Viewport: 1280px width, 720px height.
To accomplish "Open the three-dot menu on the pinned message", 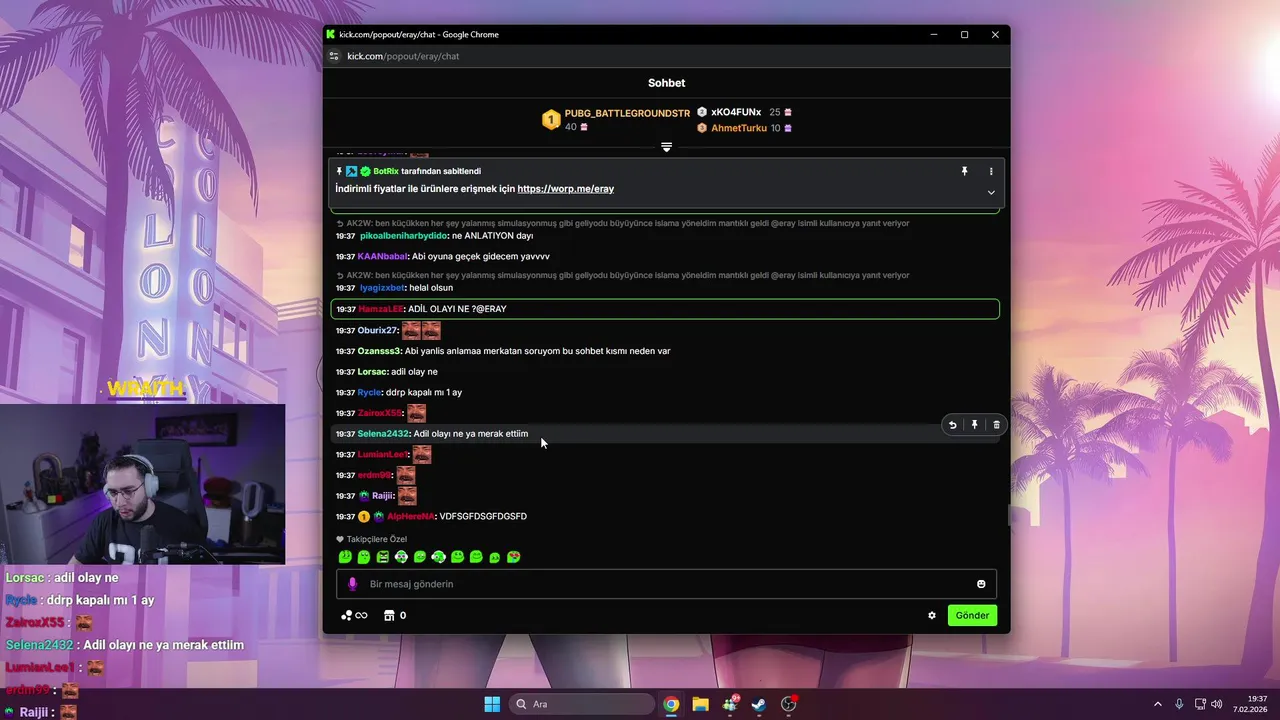I will pos(991,171).
